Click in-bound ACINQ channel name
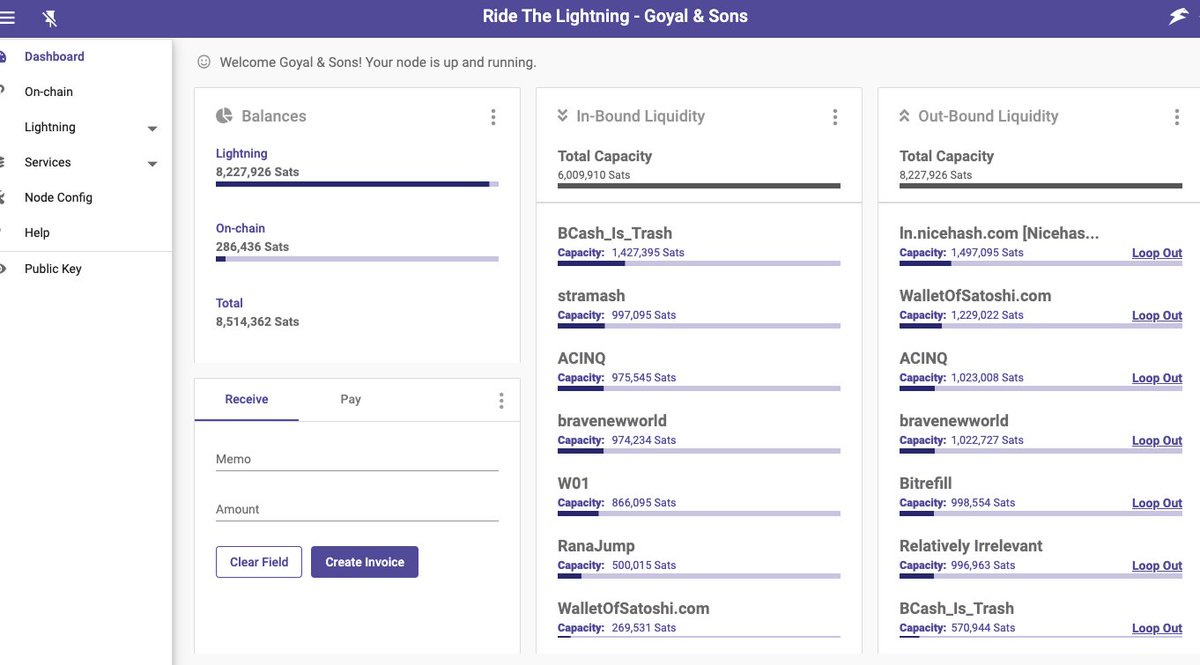This screenshot has width=1200, height=665. pyautogui.click(x=582, y=358)
